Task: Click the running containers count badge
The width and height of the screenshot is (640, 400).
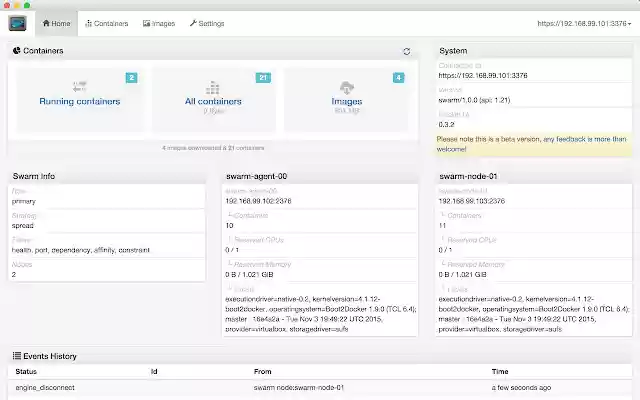Action: [132, 77]
